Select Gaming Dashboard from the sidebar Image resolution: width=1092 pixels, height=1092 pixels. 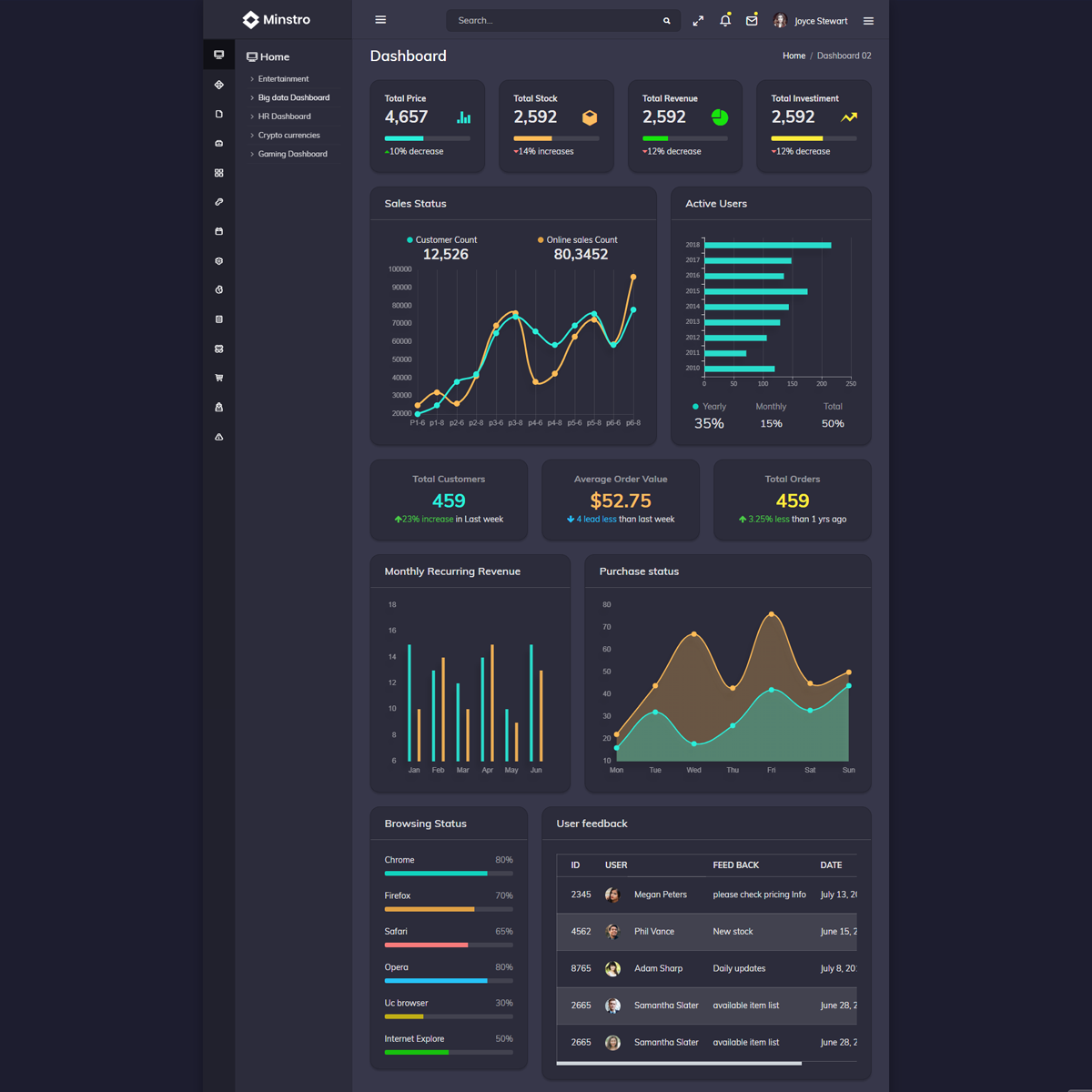(x=292, y=154)
